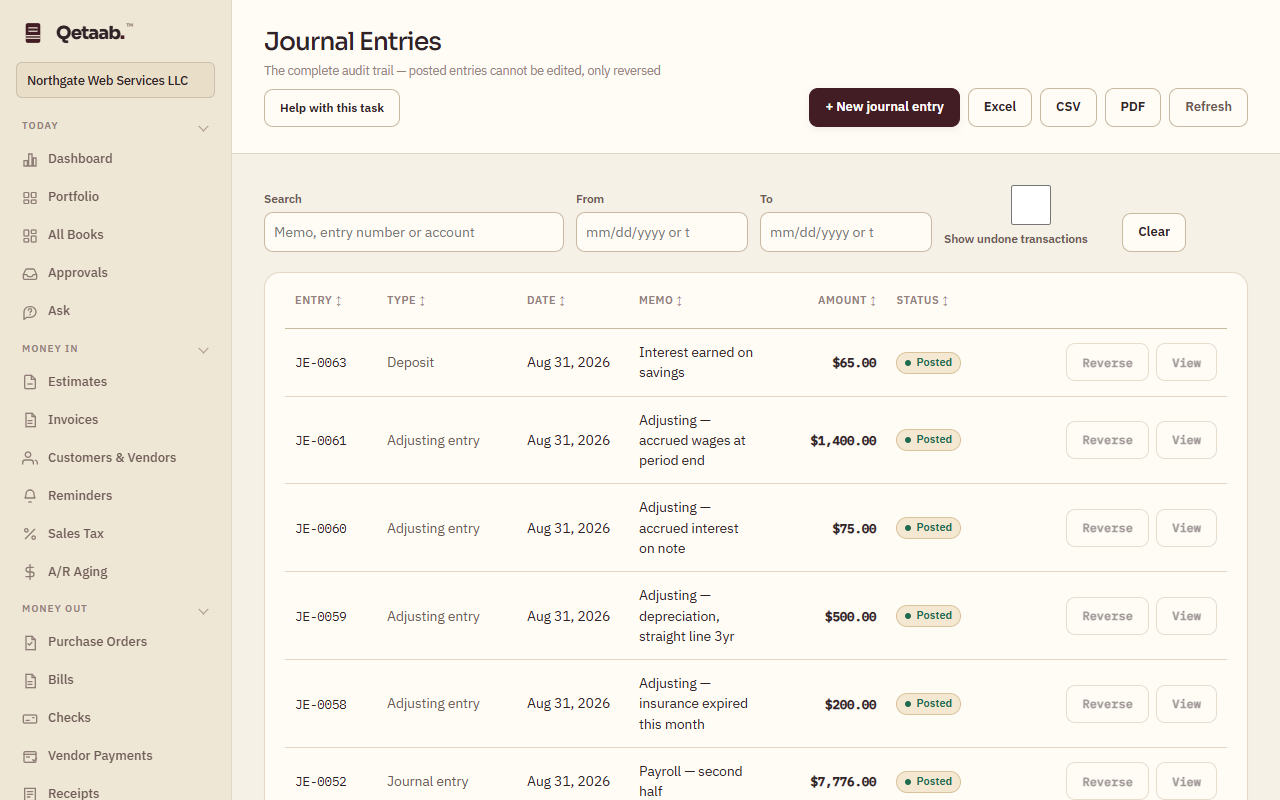1280x800 pixels.
Task: Export journal entries as CSV
Action: pyautogui.click(x=1068, y=107)
